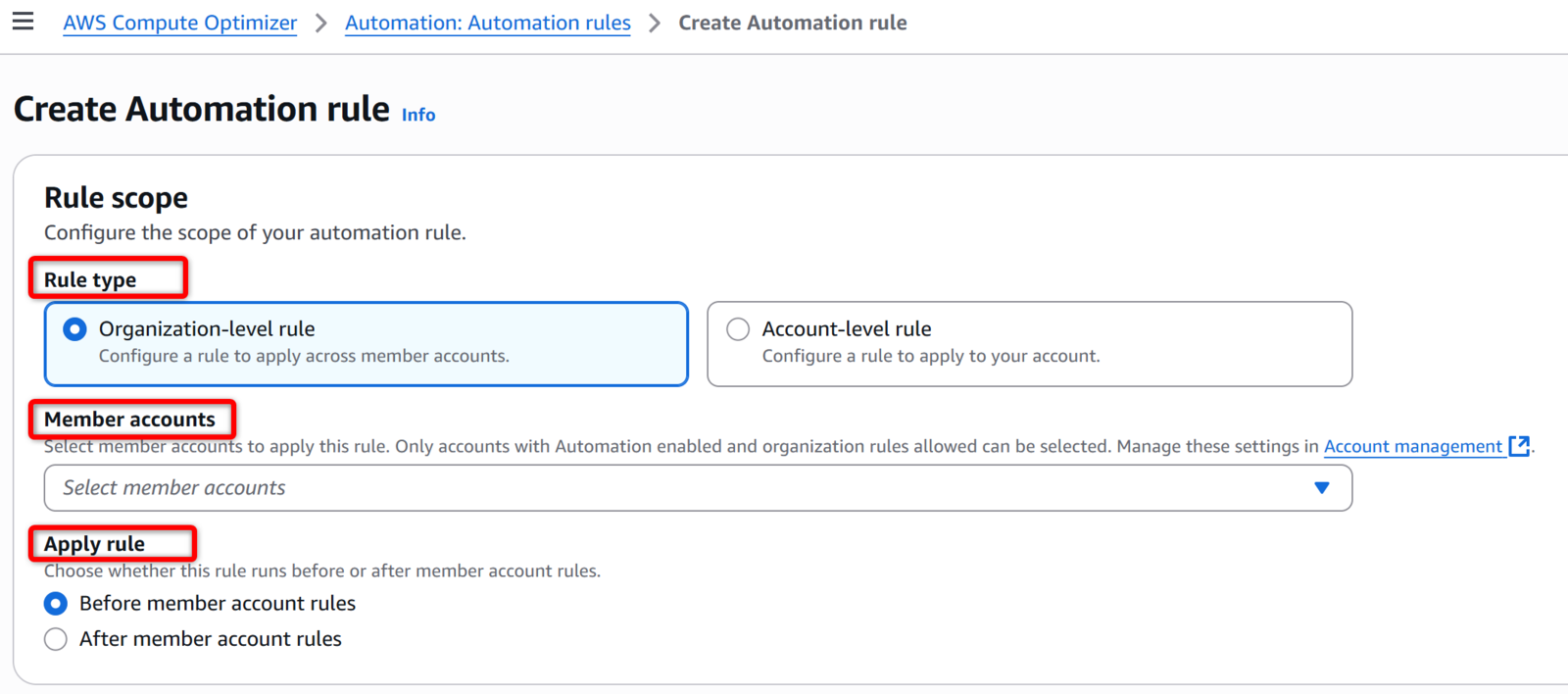
Task: Open the Account management link
Action: pyautogui.click(x=1413, y=447)
